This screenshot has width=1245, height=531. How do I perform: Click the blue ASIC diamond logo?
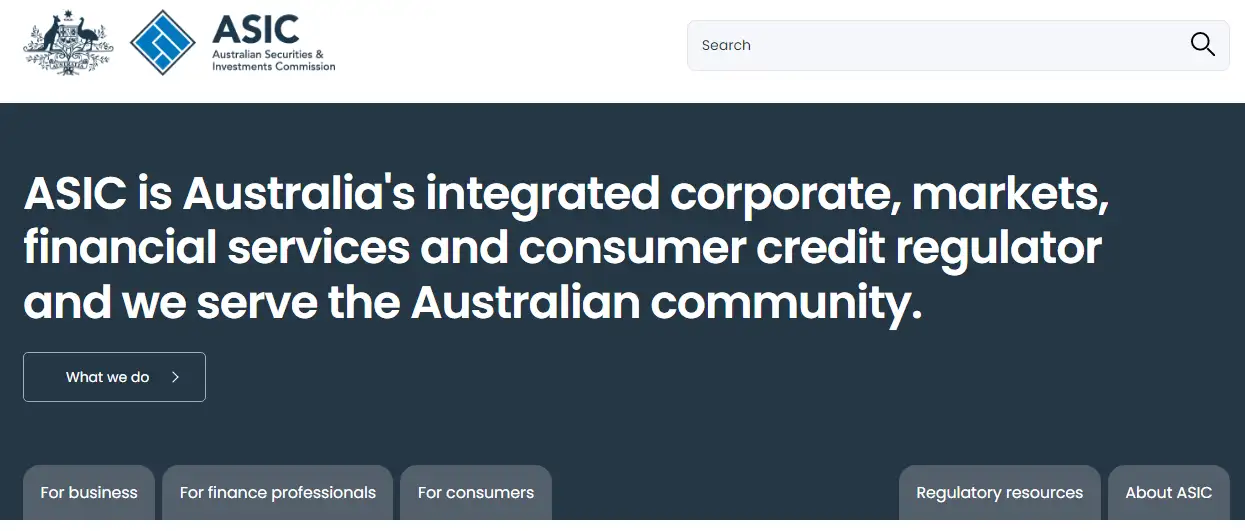pyautogui.click(x=163, y=43)
